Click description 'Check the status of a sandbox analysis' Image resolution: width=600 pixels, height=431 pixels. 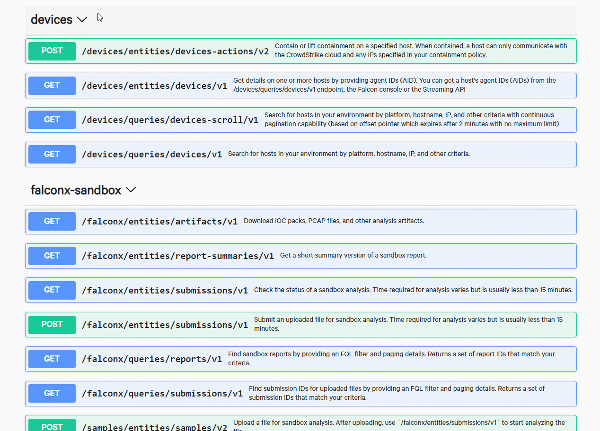pyautogui.click(x=413, y=290)
